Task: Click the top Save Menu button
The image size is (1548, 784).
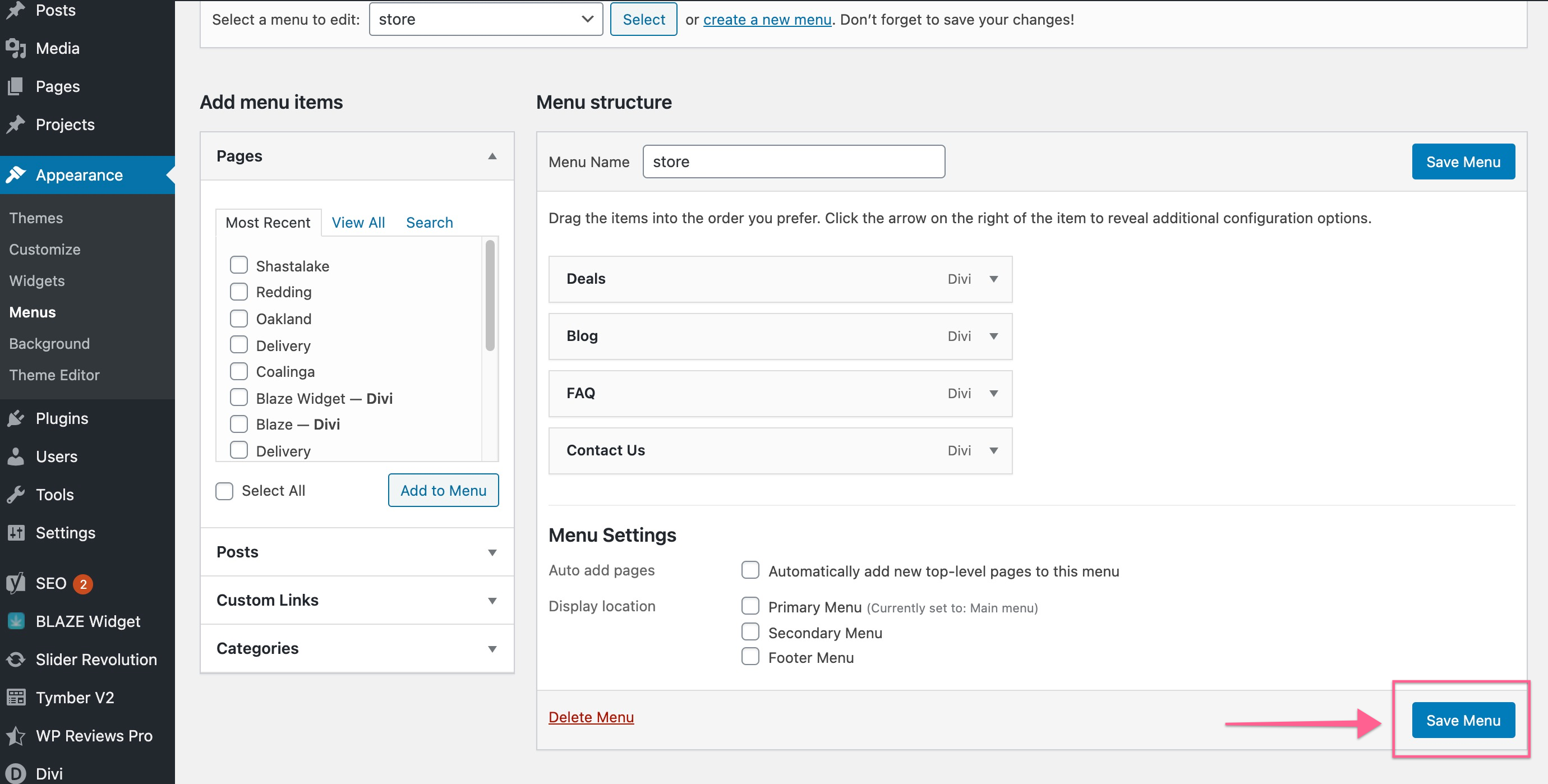Action: [1463, 162]
